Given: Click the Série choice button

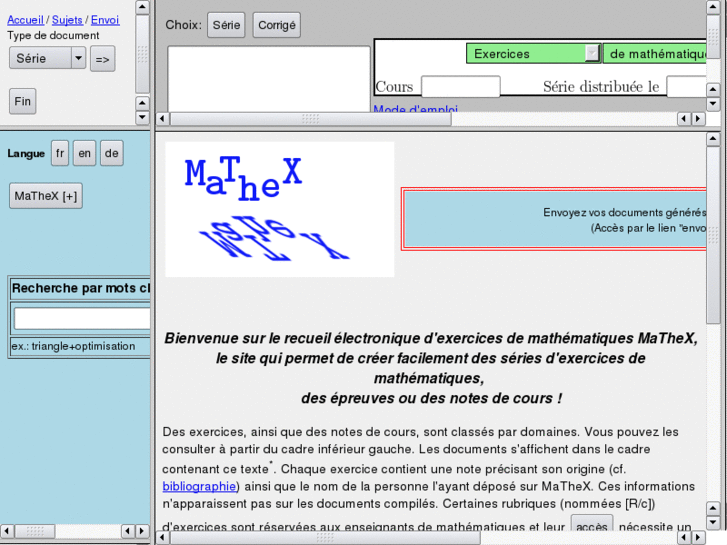Looking at the screenshot, I should (x=226, y=25).
